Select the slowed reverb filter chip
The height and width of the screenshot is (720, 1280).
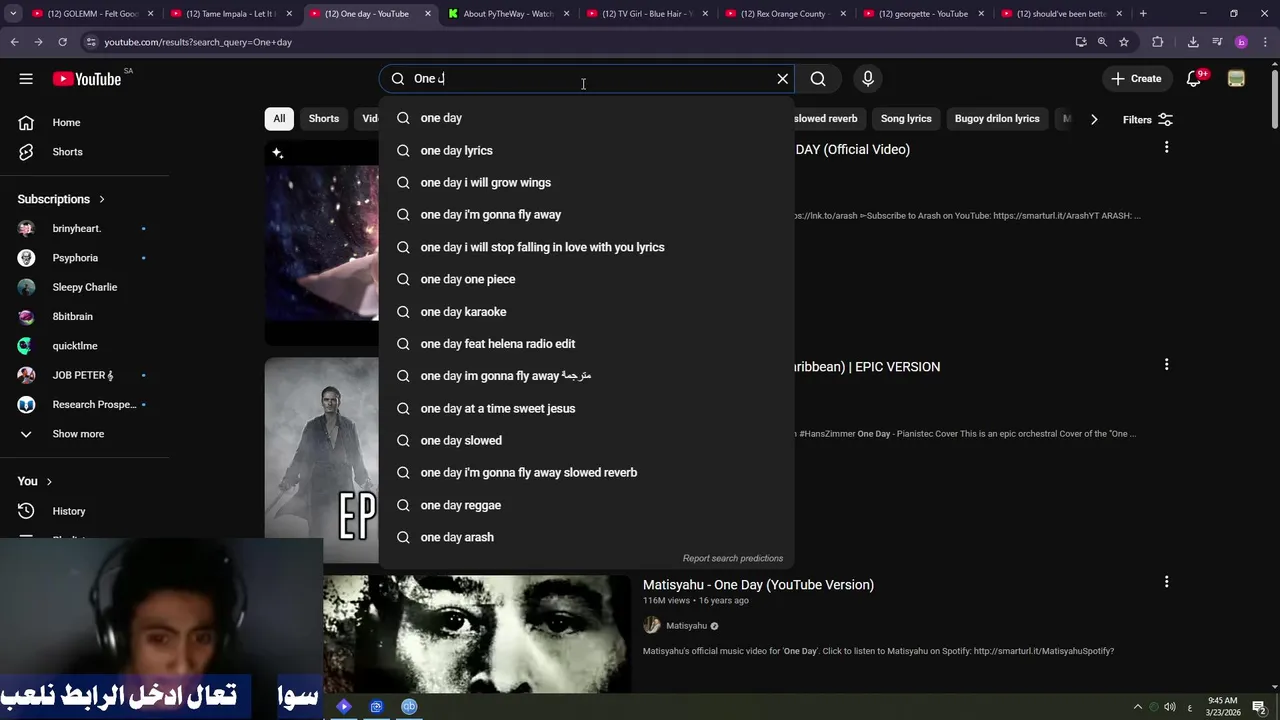tap(825, 118)
